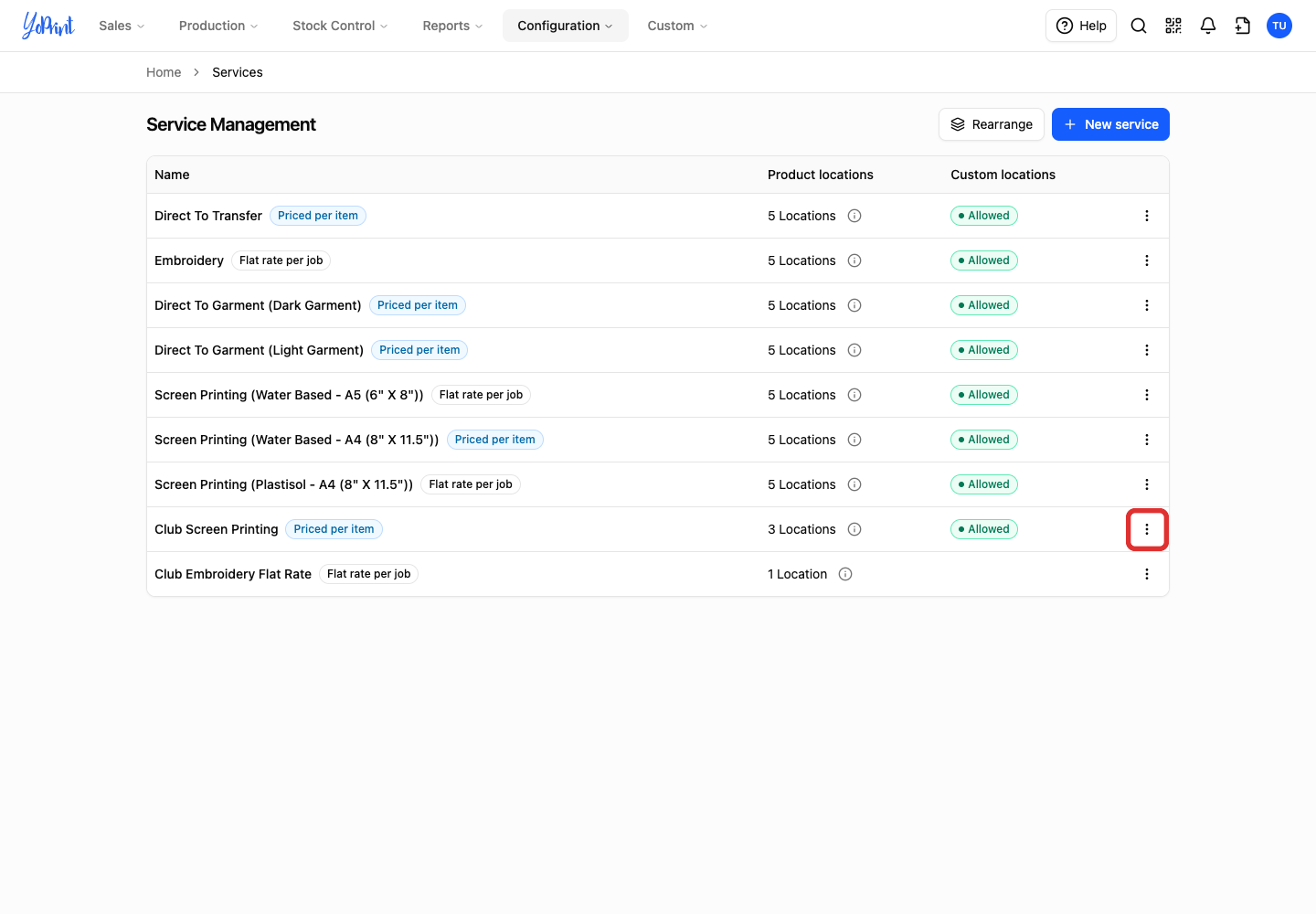Open the global search icon
Image resolution: width=1316 pixels, height=914 pixels.
1139,26
